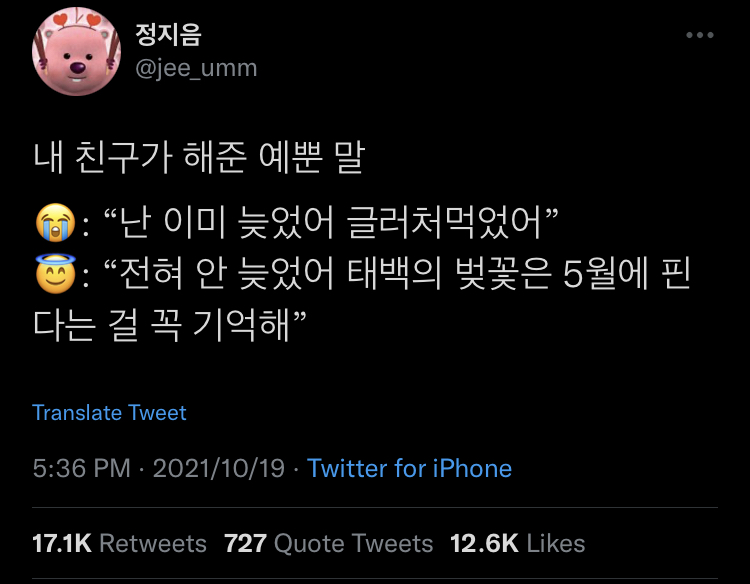Click the smiling halo emoji

(56, 274)
